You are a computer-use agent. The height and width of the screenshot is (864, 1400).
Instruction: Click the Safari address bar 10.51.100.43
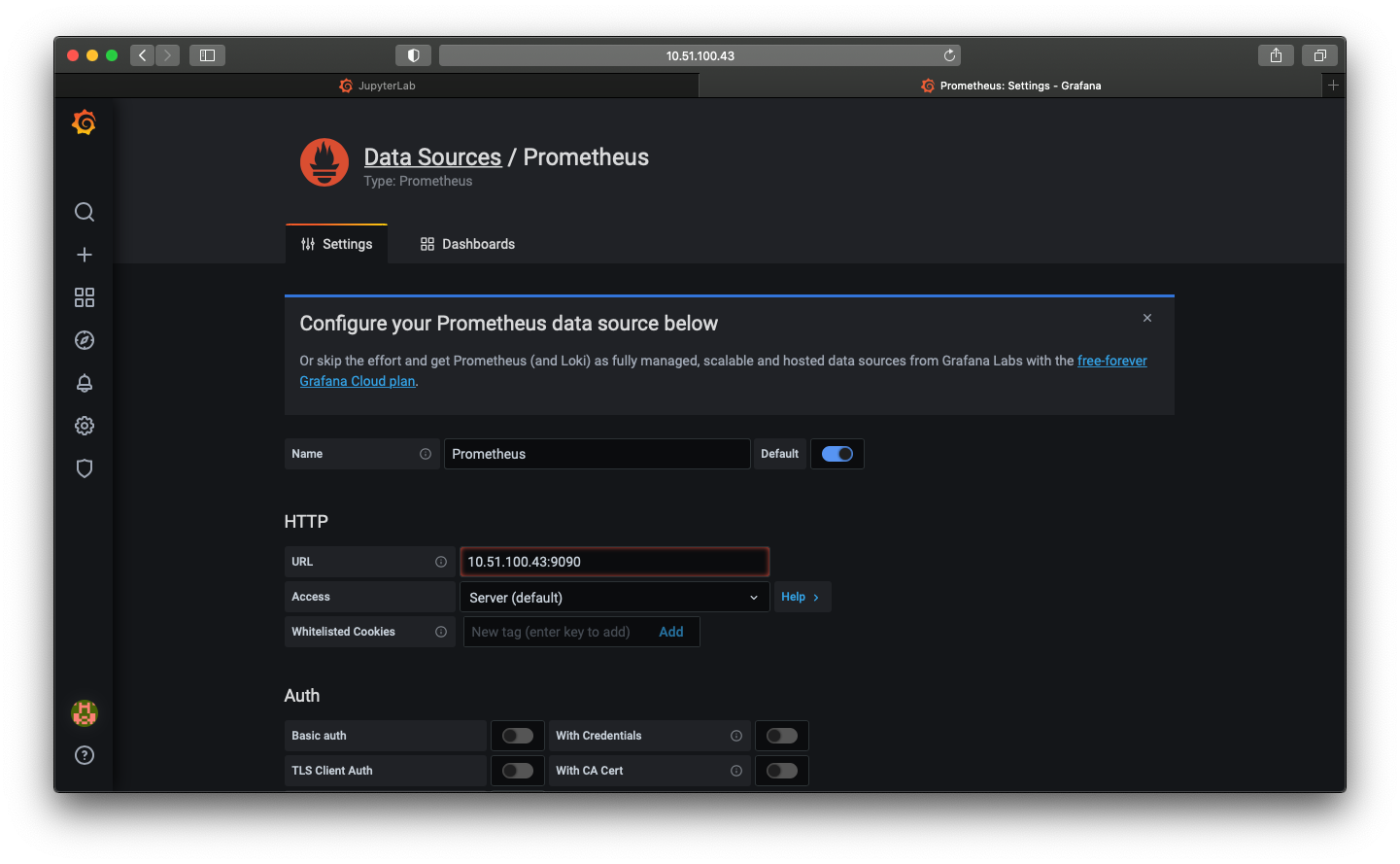tap(700, 55)
